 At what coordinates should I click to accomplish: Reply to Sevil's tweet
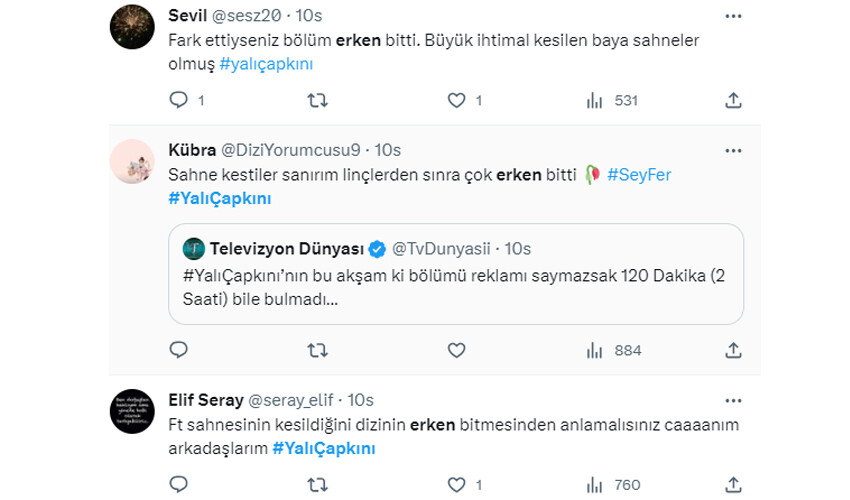coord(179,100)
